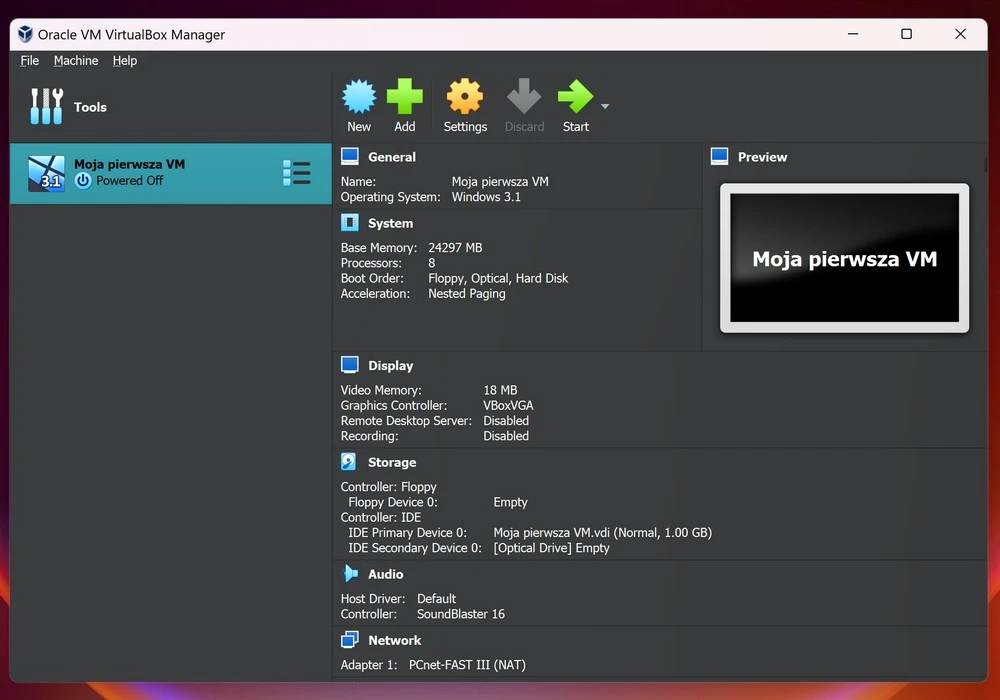Click the General section monitor icon

tap(349, 156)
